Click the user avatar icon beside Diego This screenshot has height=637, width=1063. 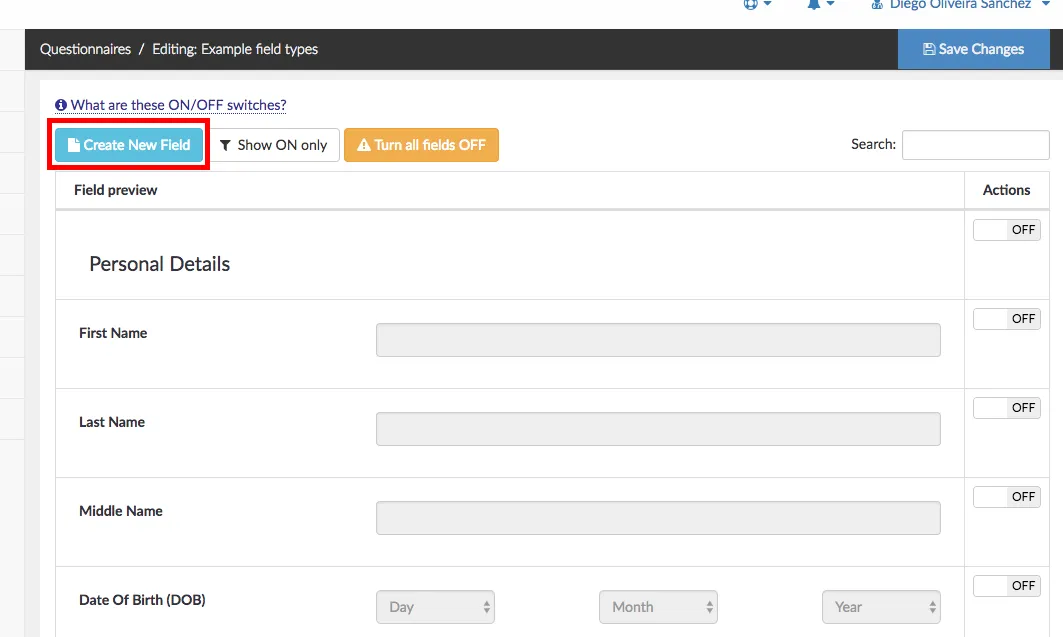[878, 5]
